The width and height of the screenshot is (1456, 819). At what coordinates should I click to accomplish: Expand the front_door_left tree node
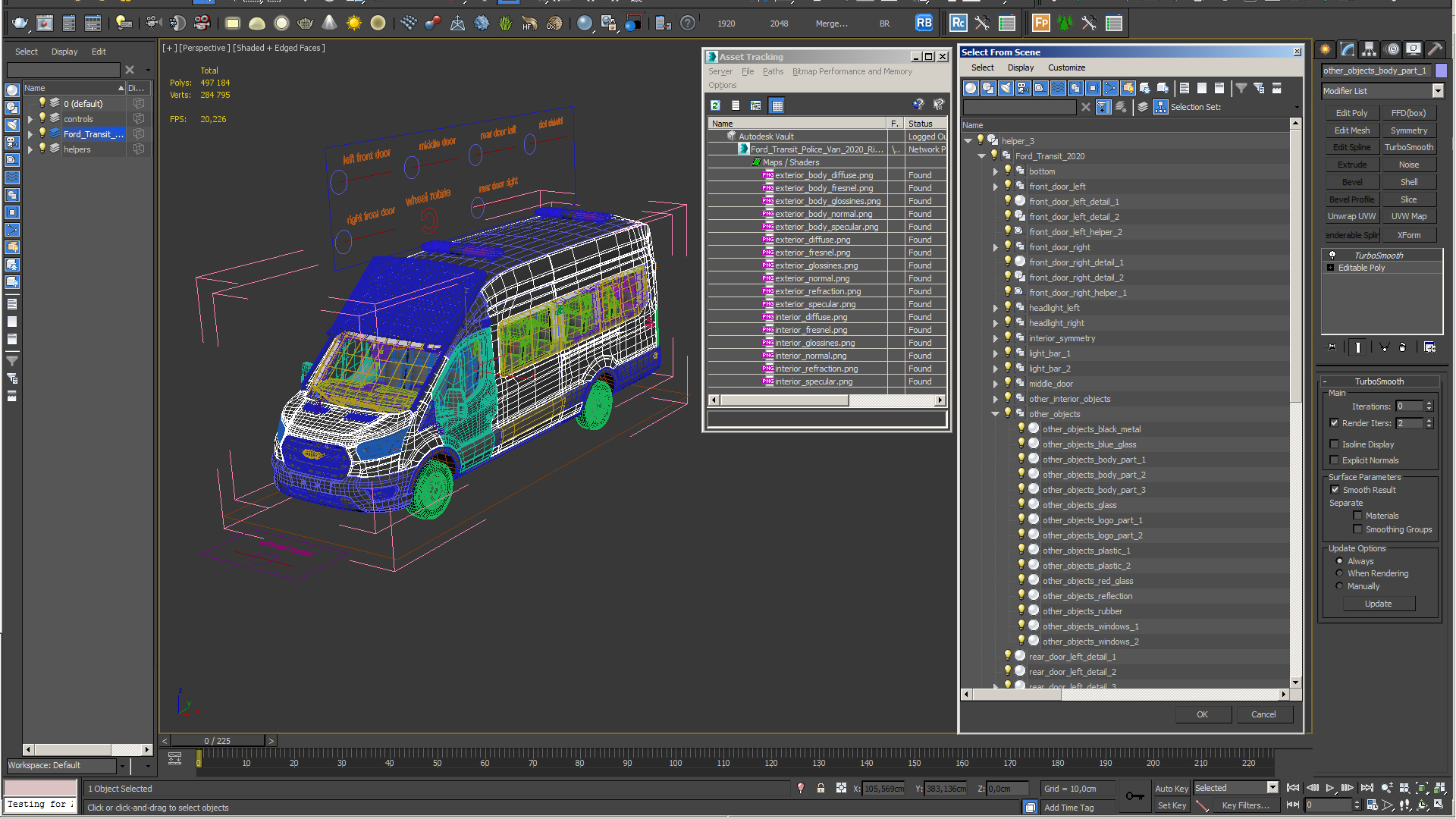tap(995, 187)
